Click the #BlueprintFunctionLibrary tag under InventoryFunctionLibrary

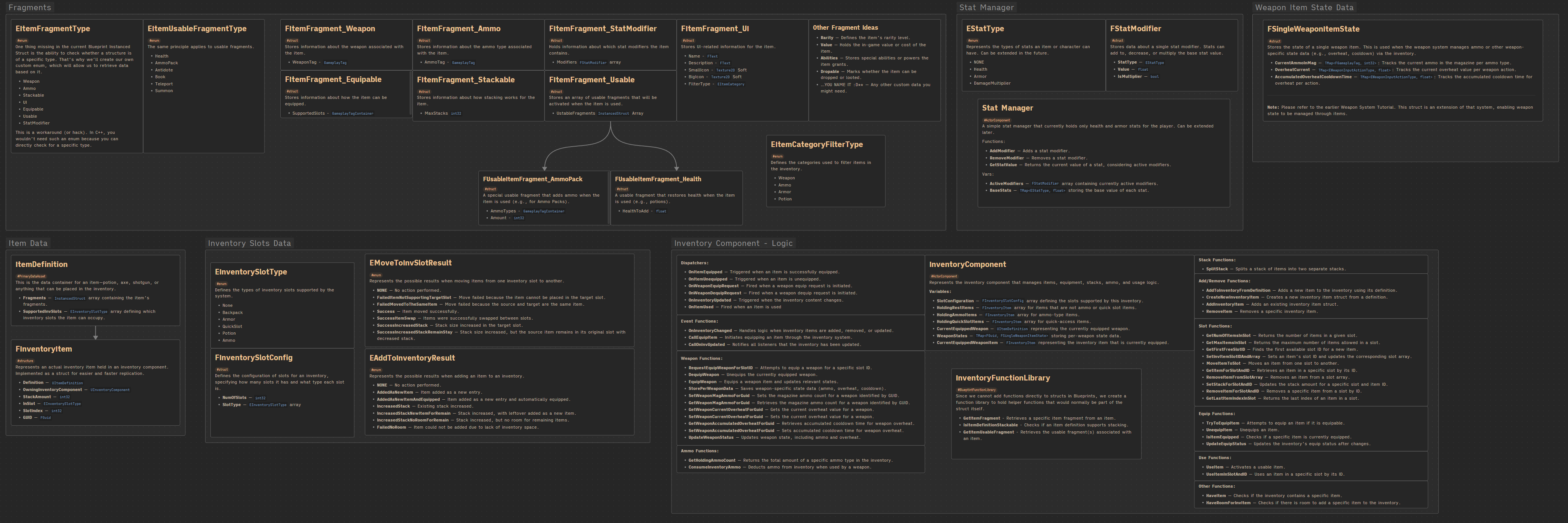[x=976, y=390]
